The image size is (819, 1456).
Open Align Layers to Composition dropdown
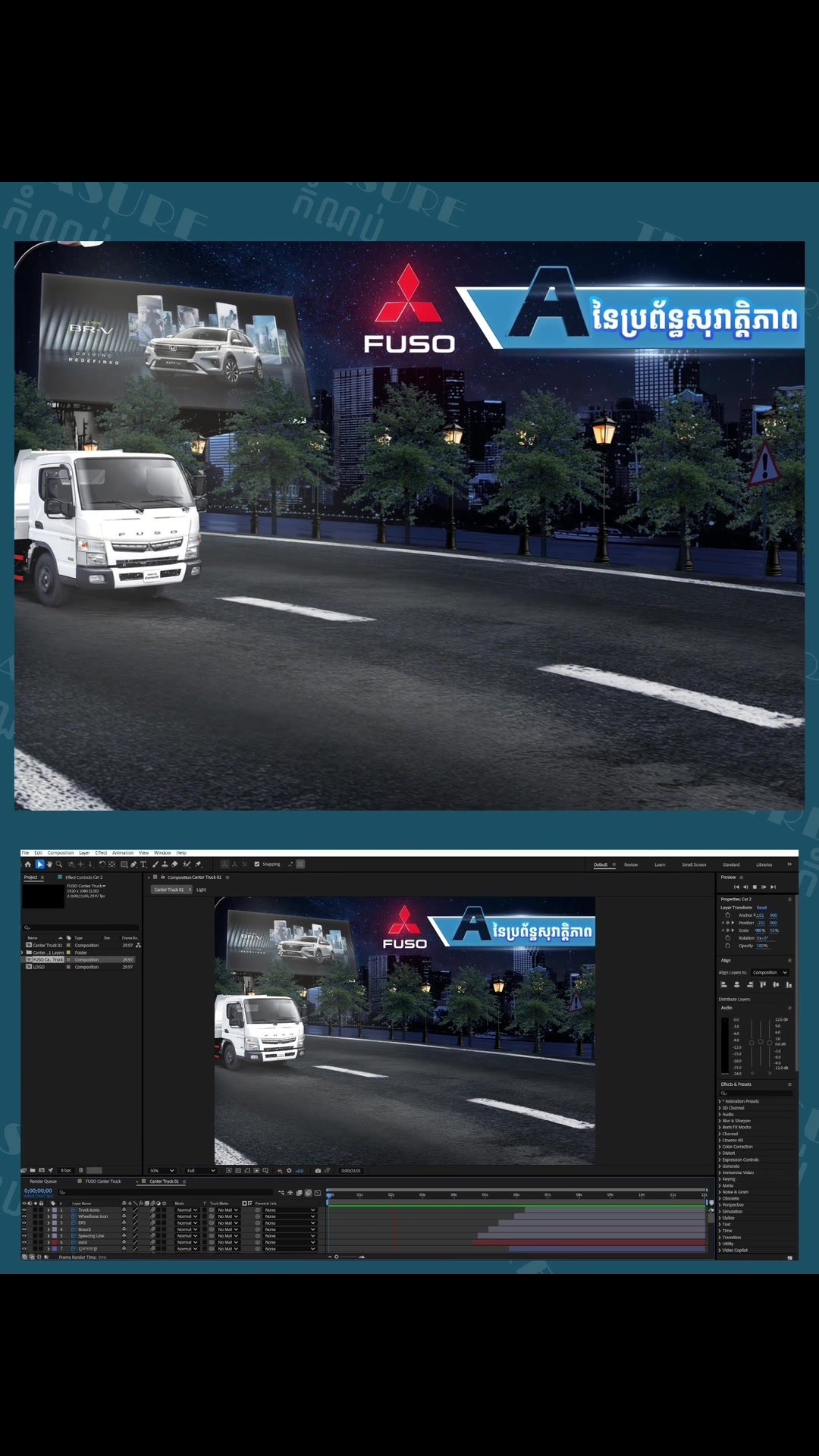click(x=770, y=972)
